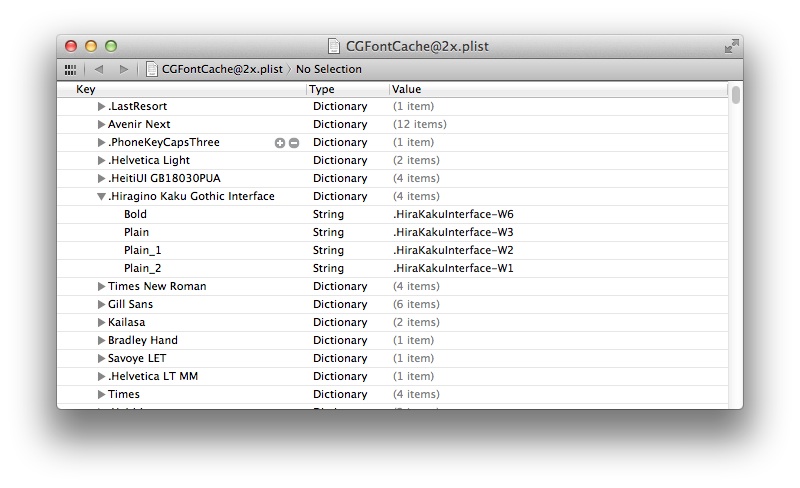Add a row with the plus button beside .PhoneKeyCapsThree

[x=280, y=143]
